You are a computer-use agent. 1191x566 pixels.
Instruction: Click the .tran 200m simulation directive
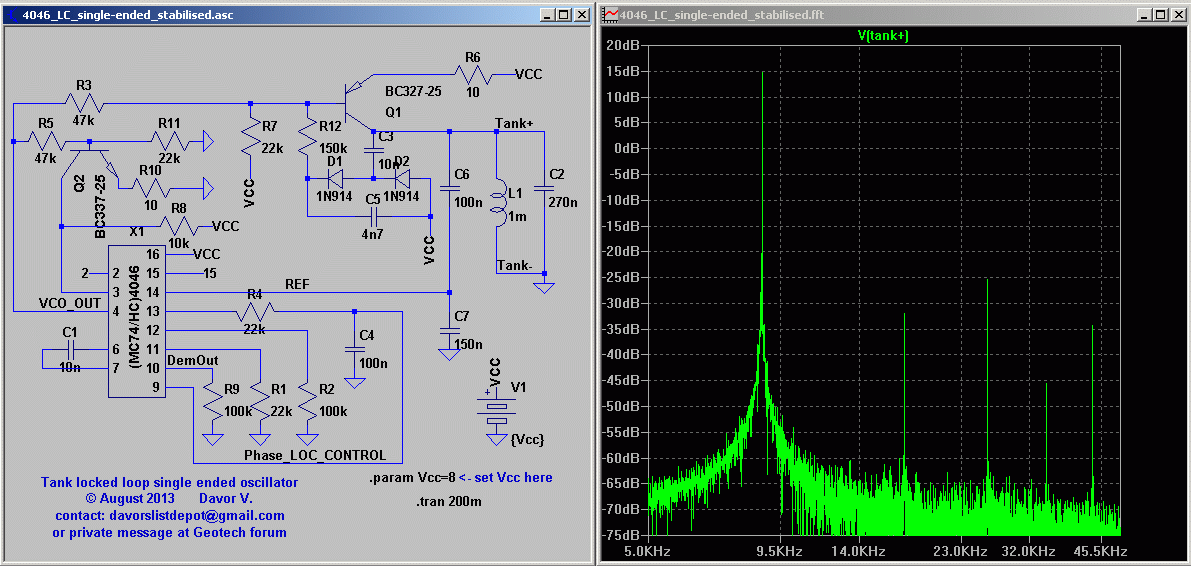(449, 501)
